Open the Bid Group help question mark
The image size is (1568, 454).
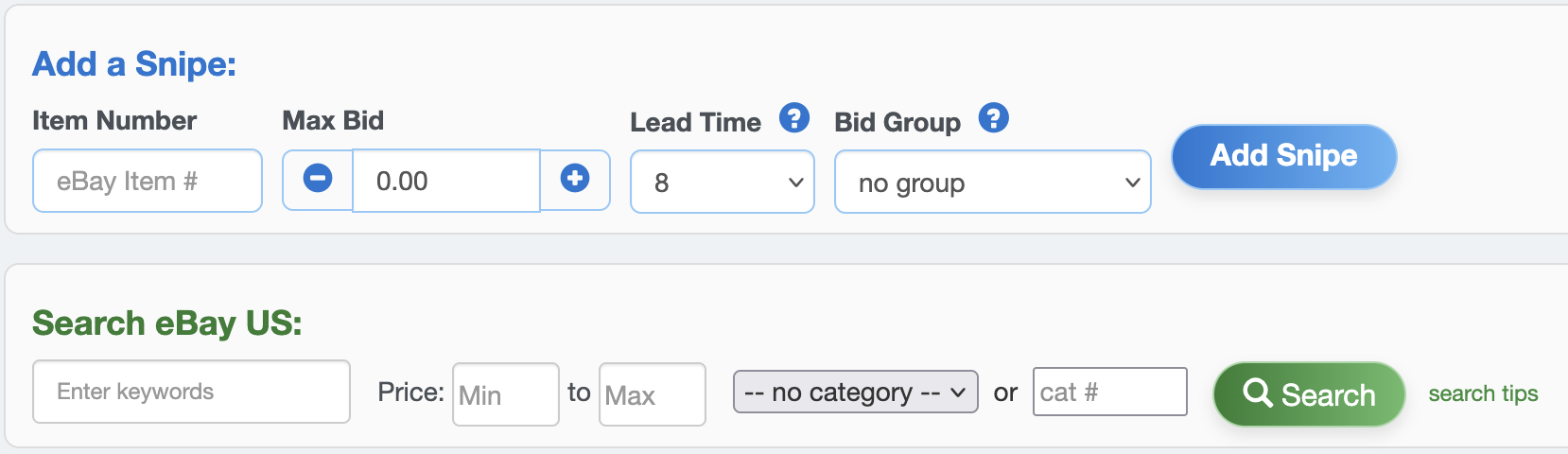point(993,118)
